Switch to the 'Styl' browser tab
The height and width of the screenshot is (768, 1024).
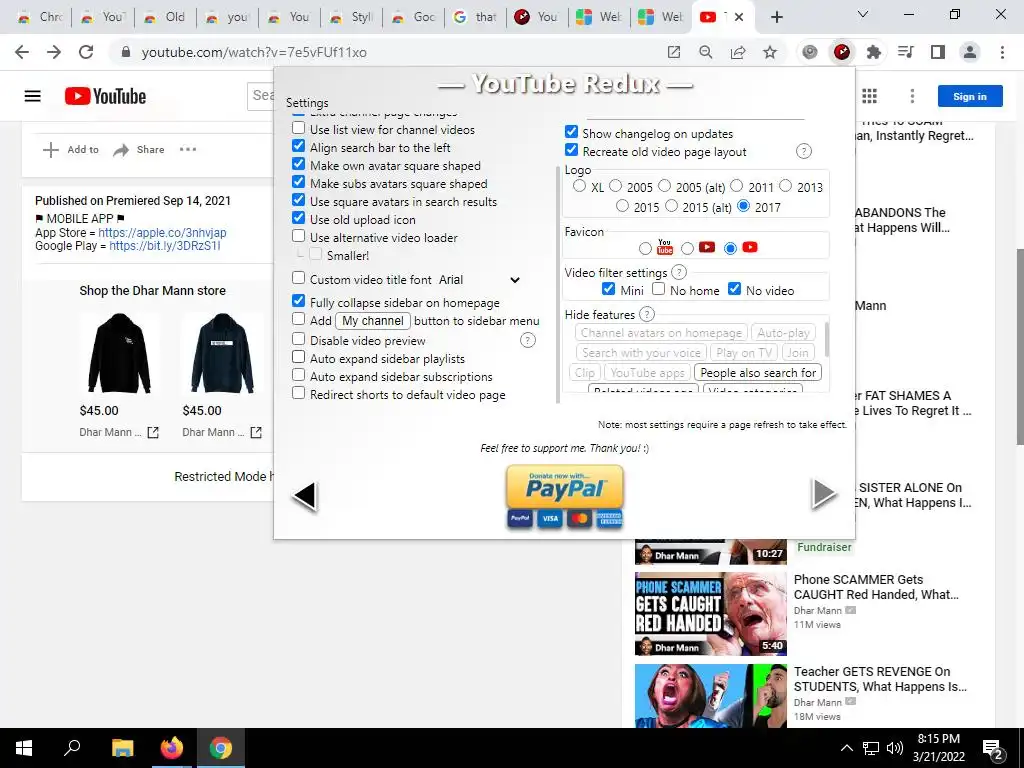(351, 18)
